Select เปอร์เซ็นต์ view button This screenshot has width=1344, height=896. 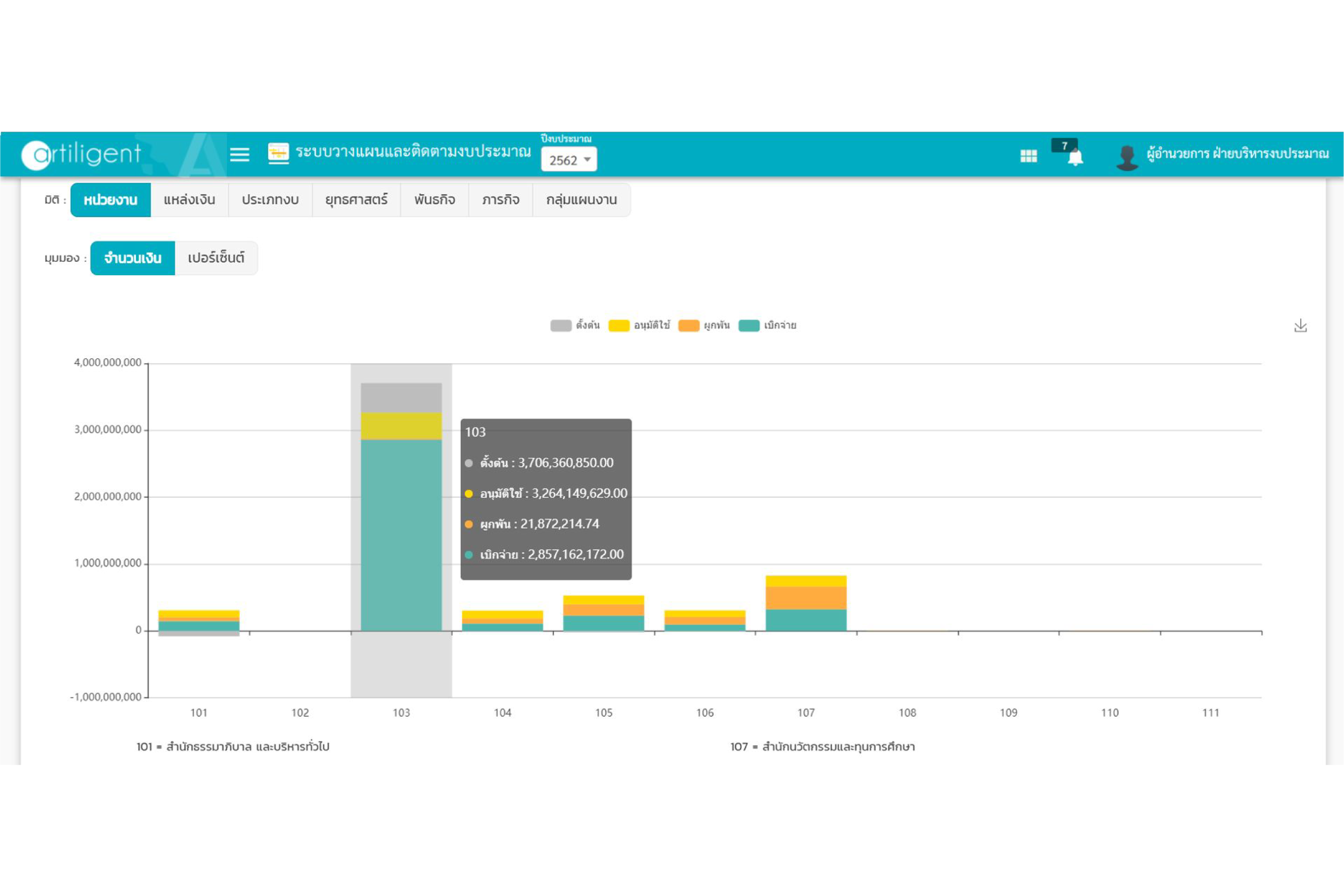click(x=216, y=258)
